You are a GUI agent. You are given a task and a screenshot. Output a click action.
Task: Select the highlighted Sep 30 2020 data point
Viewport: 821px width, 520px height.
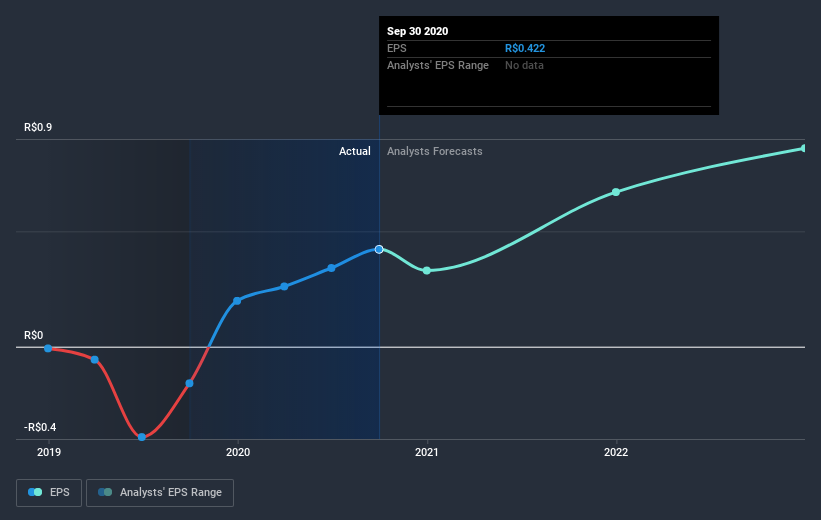pyautogui.click(x=379, y=249)
